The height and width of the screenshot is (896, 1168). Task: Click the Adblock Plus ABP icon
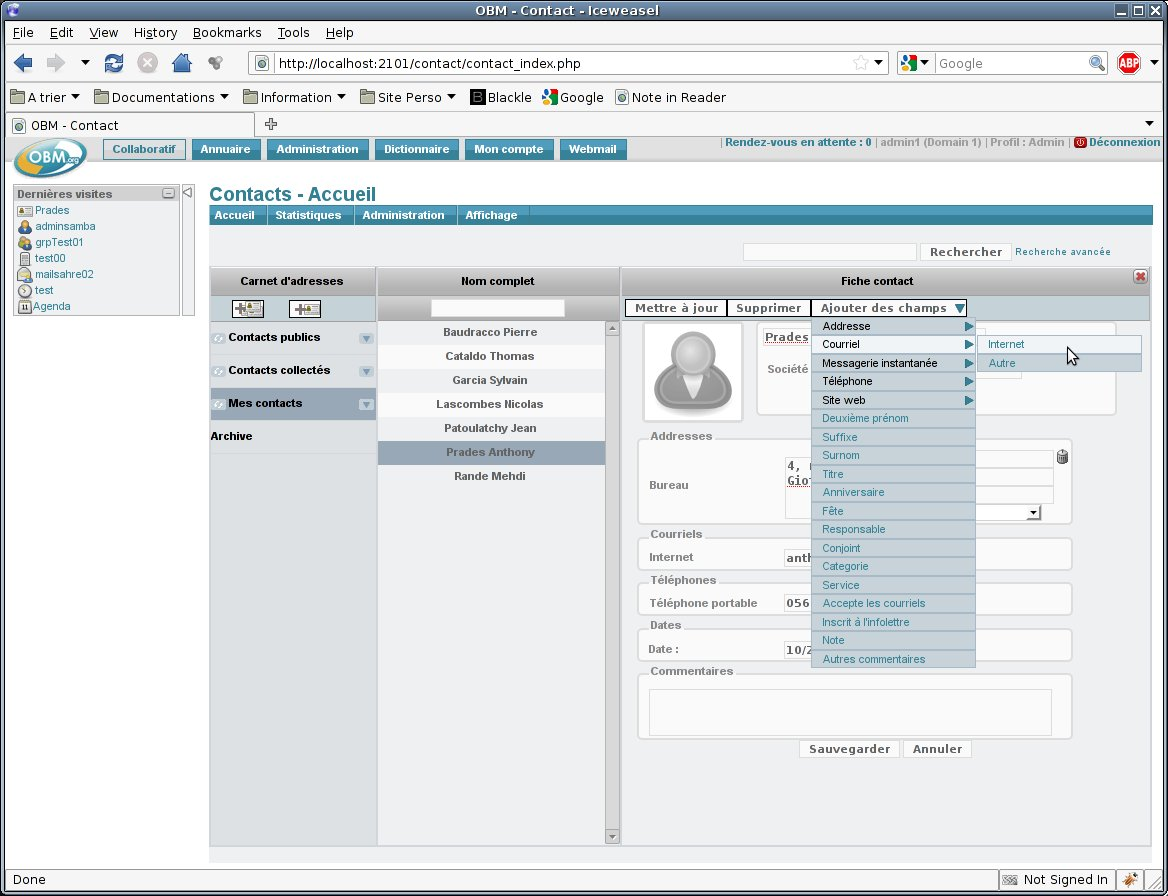click(1129, 63)
